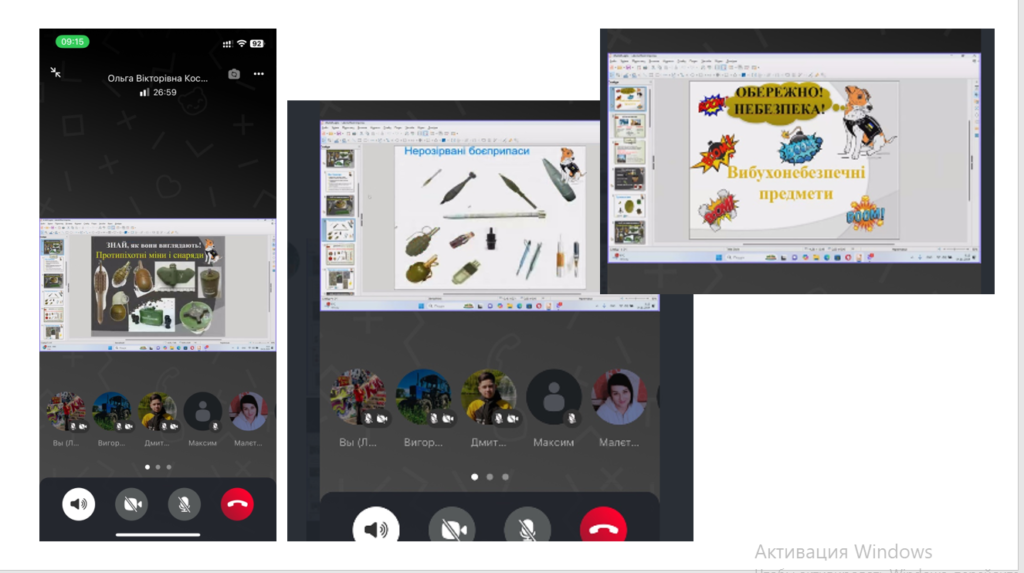Tap the speaker icon in middle phone call
The width and height of the screenshot is (1024, 573).
pyautogui.click(x=376, y=530)
